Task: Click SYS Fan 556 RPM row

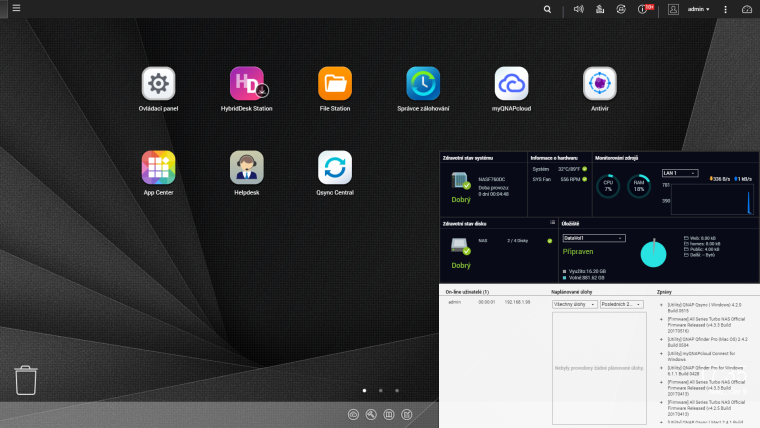Action: click(x=559, y=179)
